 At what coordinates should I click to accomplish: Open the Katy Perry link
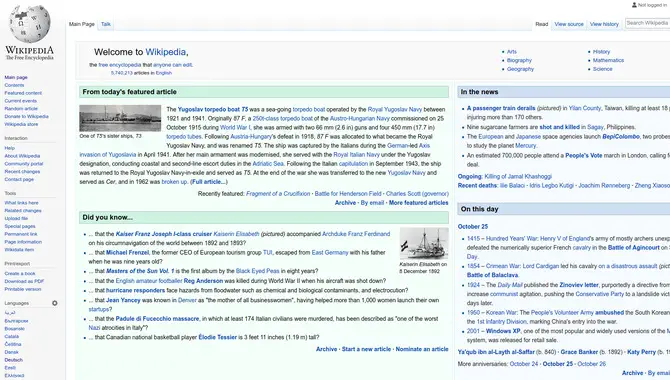[641, 352]
